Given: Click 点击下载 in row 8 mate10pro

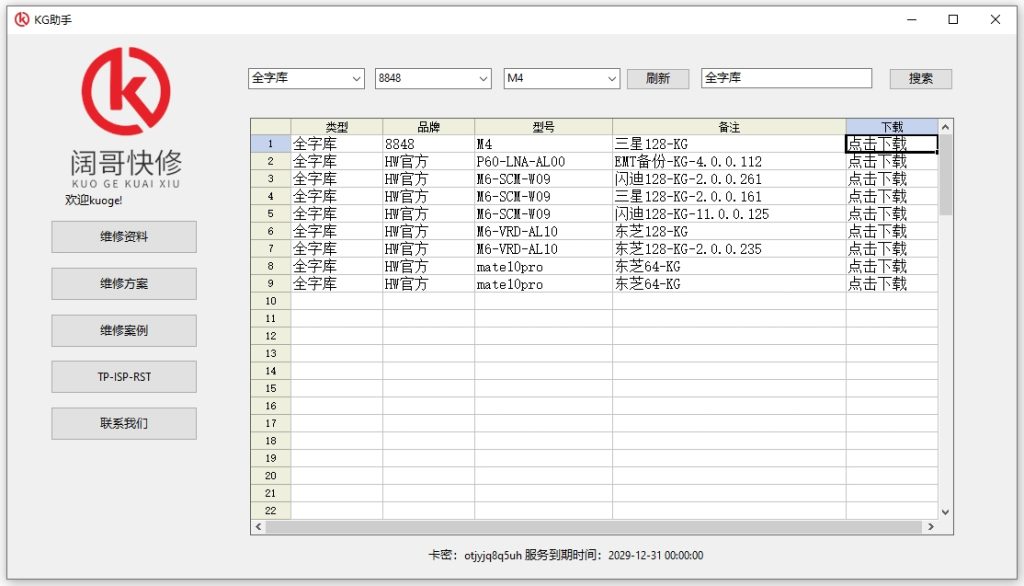Looking at the screenshot, I should pyautogui.click(x=891, y=267).
